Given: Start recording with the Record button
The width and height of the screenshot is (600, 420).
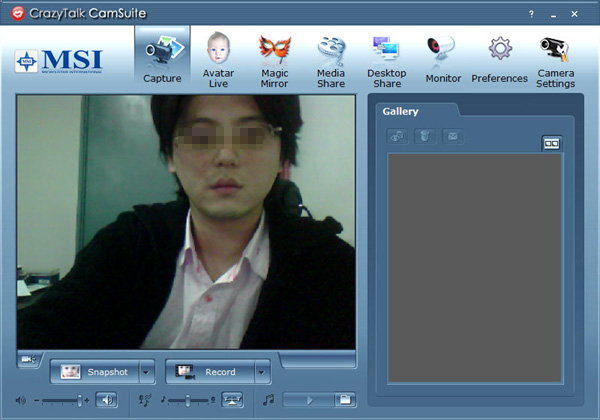Looking at the screenshot, I should point(210,371).
